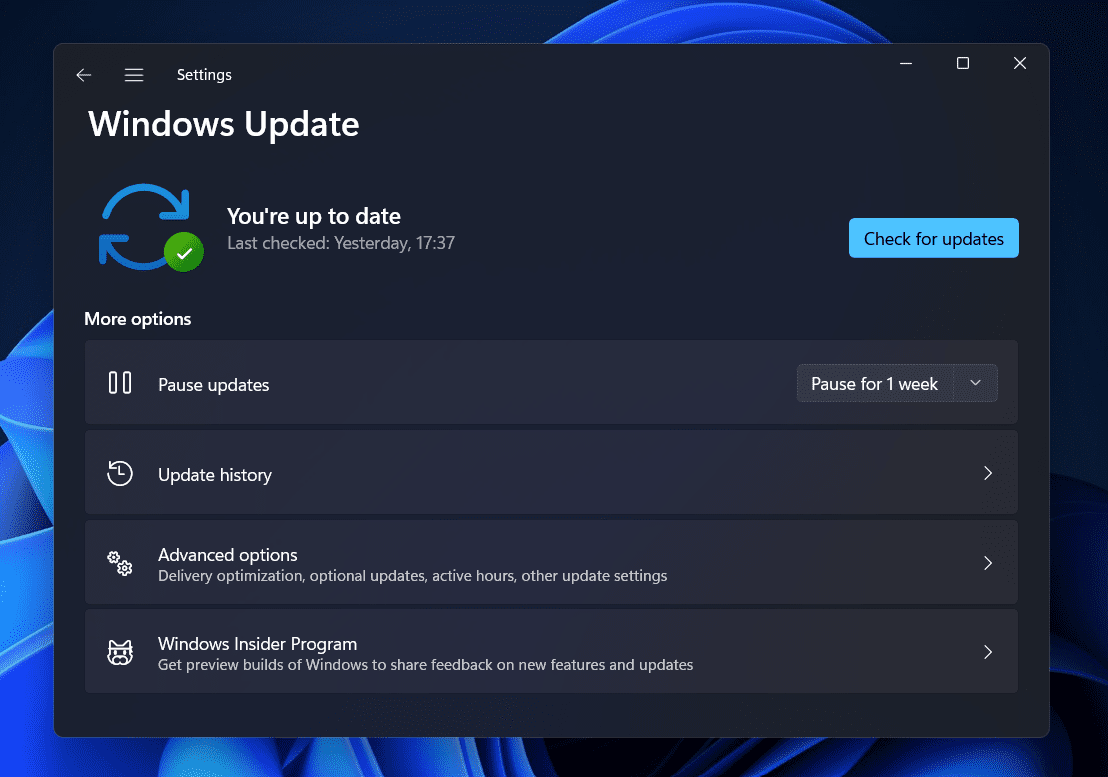Click the Pause updates row label
1108x777 pixels.
[214, 385]
